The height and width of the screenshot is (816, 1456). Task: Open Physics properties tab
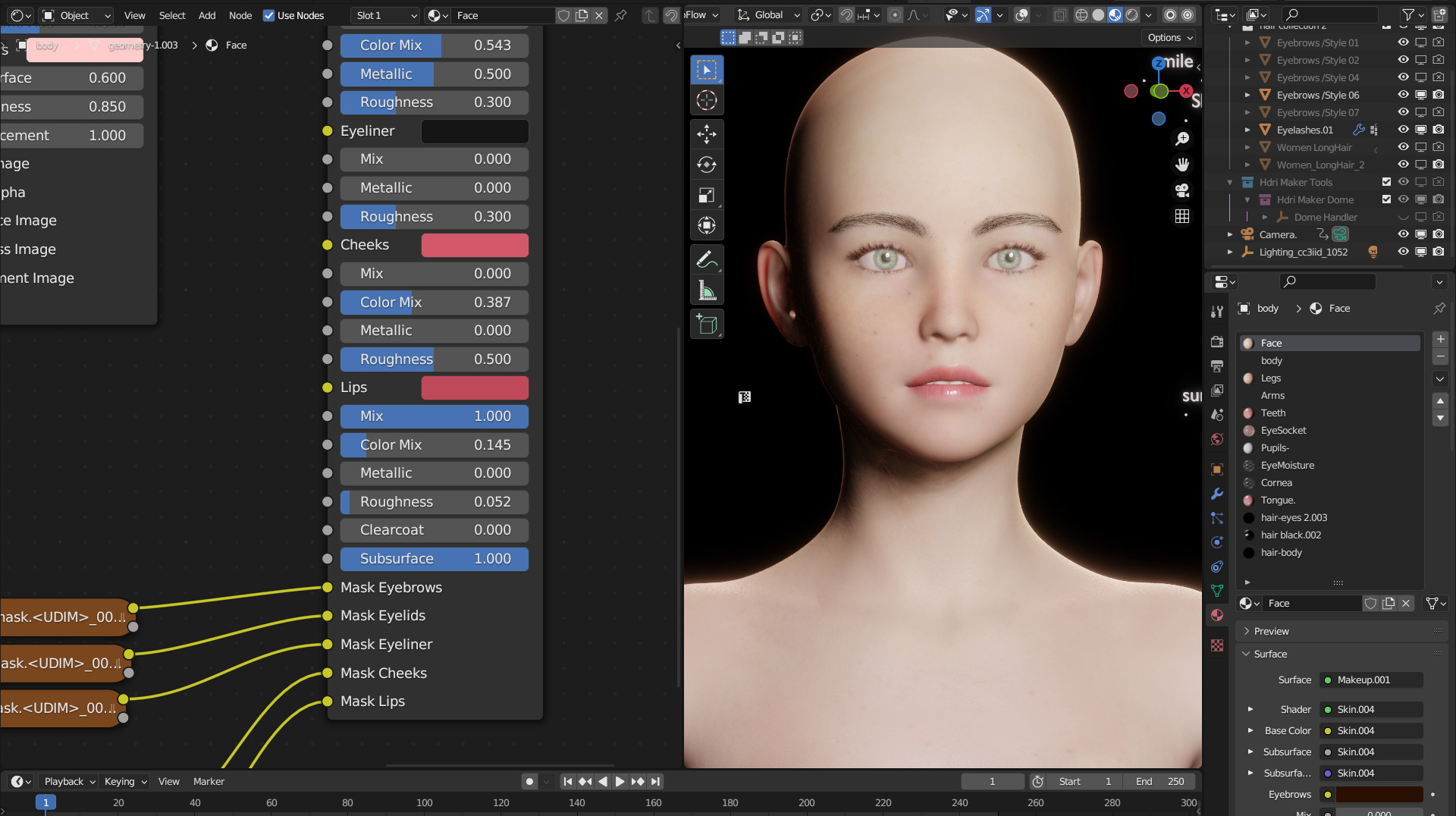pyautogui.click(x=1217, y=542)
